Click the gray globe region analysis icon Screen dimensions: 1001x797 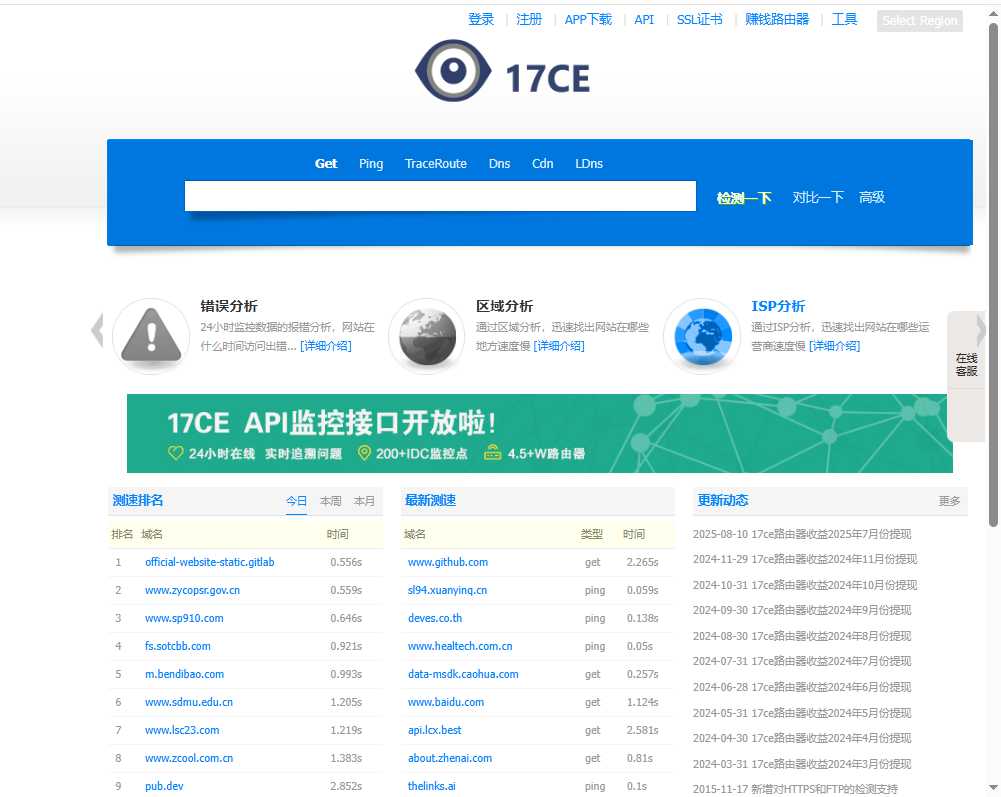coord(426,335)
